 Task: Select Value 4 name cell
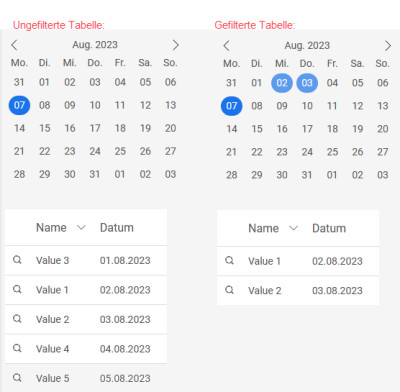[52, 349]
